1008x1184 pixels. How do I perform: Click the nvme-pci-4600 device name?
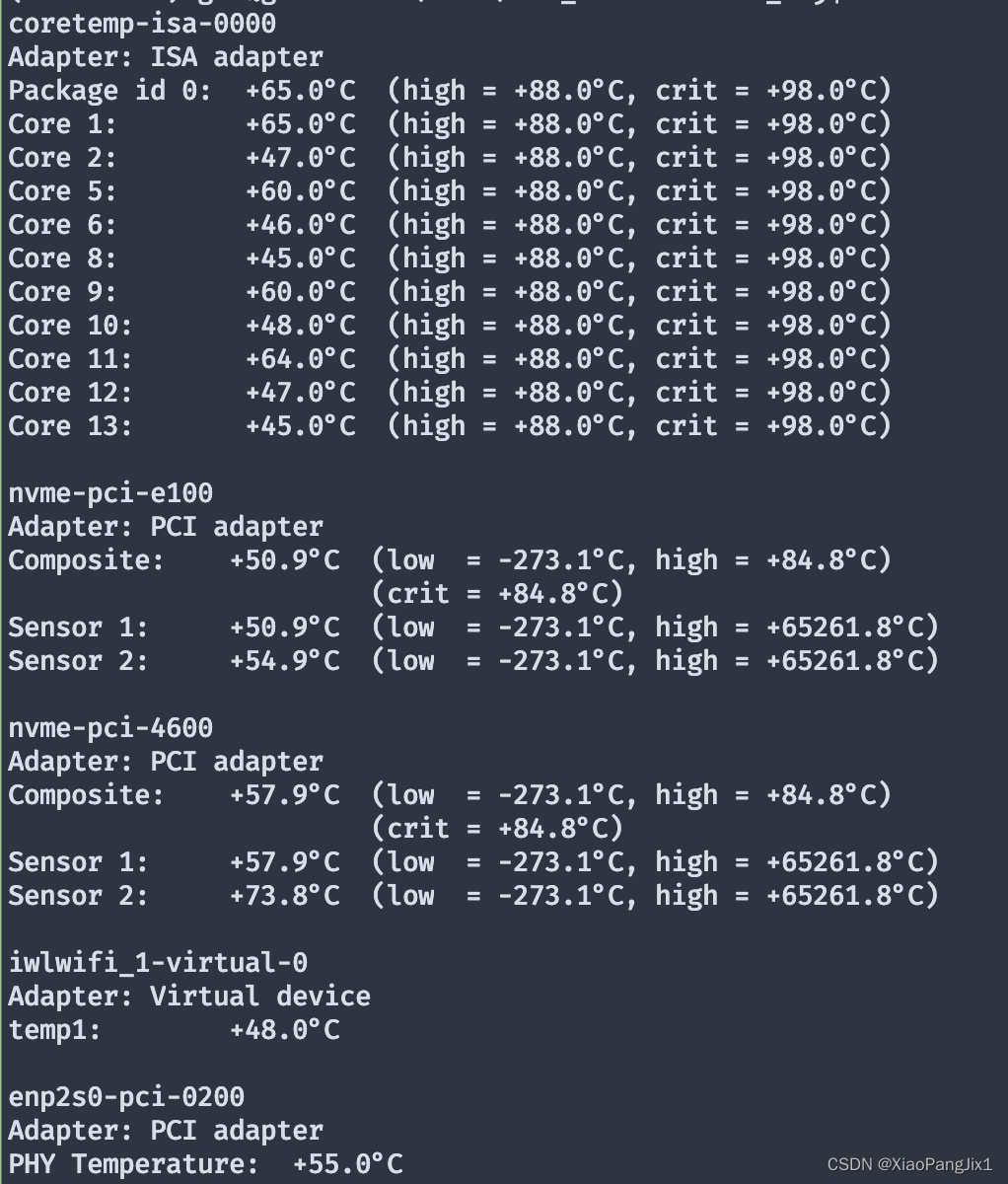110,728
